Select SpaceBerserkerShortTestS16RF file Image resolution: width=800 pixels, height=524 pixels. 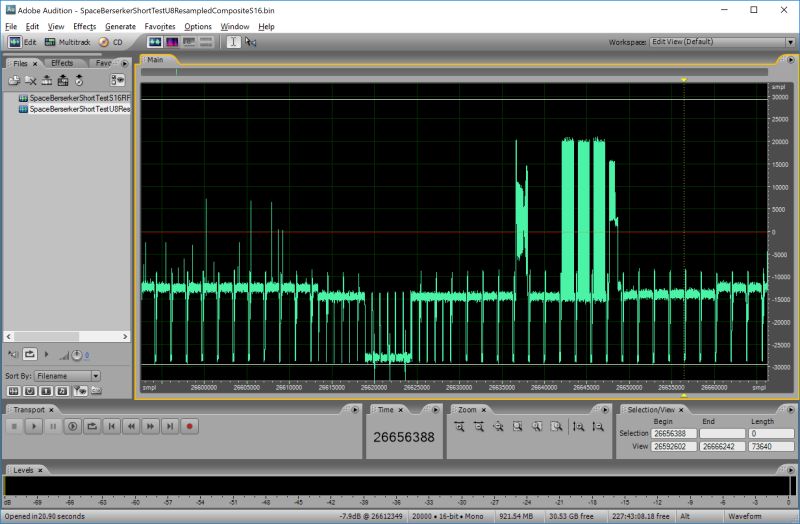(x=74, y=98)
